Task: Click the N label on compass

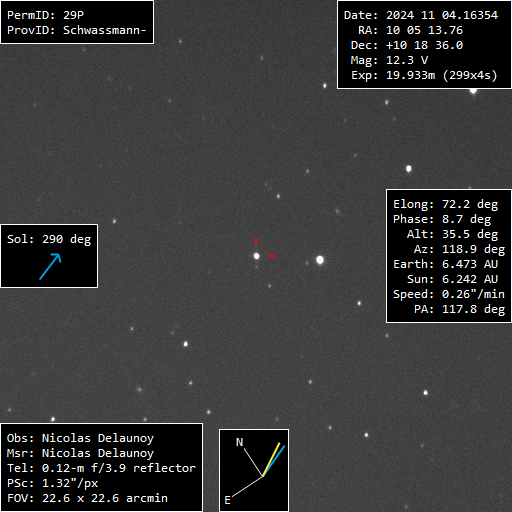Action: tap(239, 442)
